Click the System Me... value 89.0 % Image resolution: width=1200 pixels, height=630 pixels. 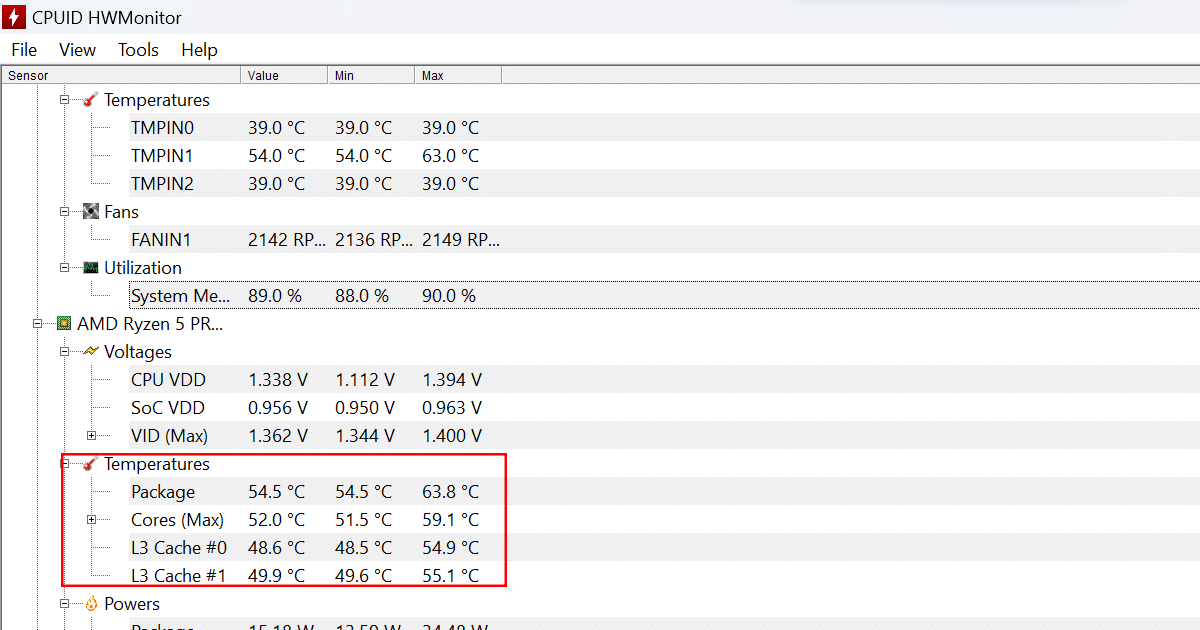pyautogui.click(x=275, y=296)
